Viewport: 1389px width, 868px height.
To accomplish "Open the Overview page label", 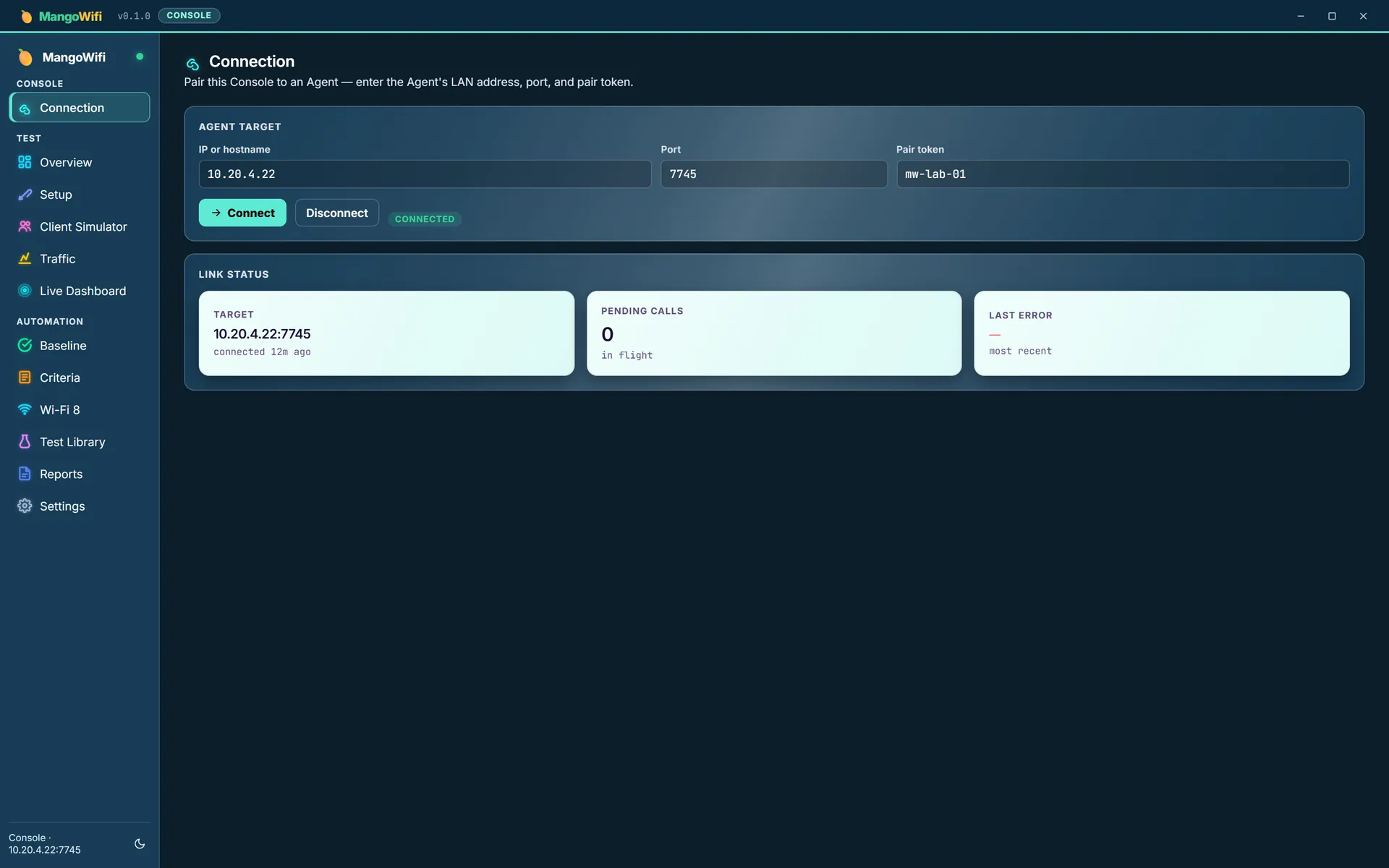I will pos(66,163).
